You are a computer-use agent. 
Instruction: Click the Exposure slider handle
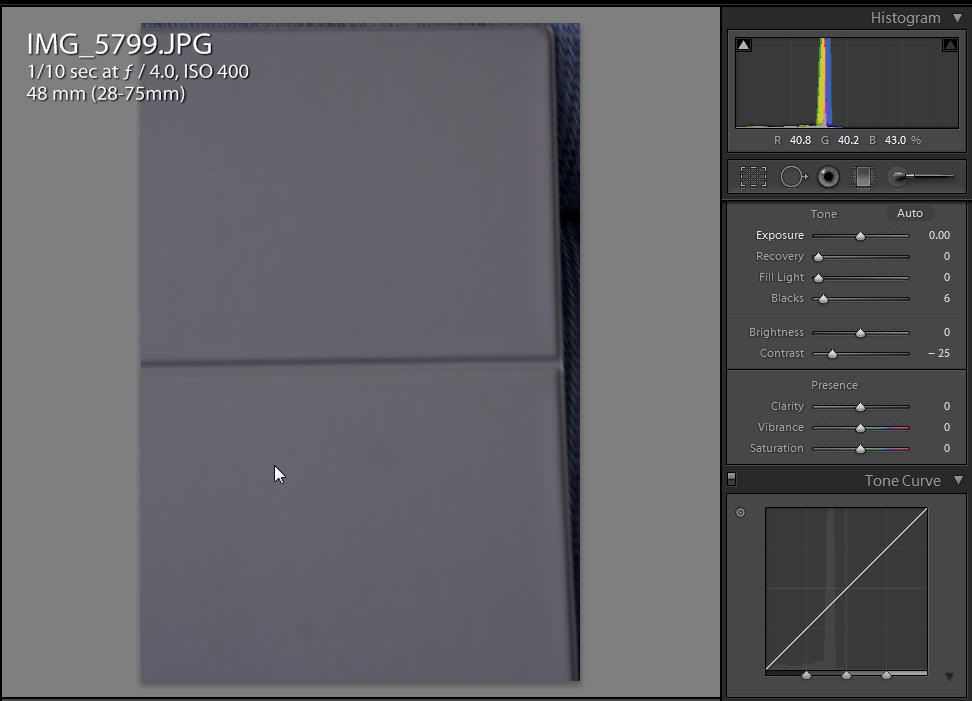pos(860,236)
